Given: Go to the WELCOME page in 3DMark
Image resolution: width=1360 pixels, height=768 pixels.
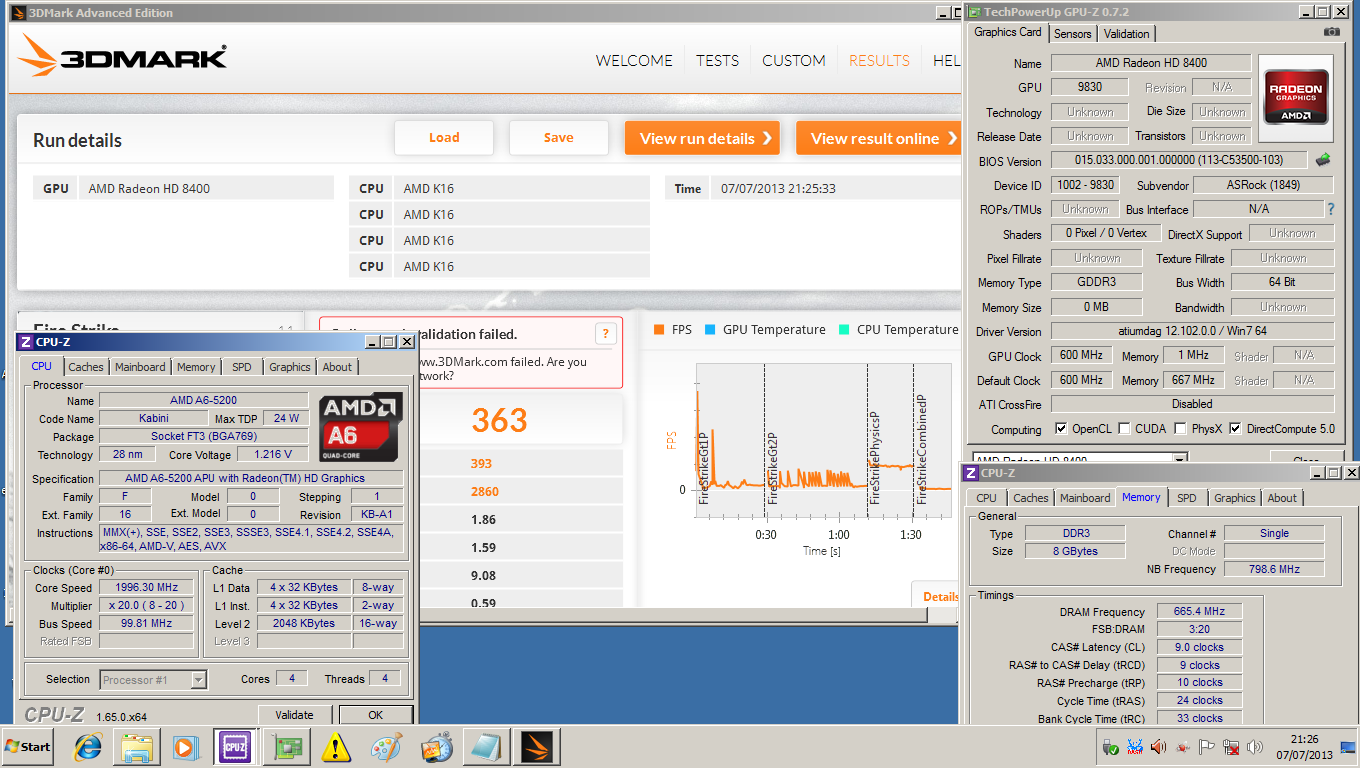Looking at the screenshot, I should [x=634, y=60].
